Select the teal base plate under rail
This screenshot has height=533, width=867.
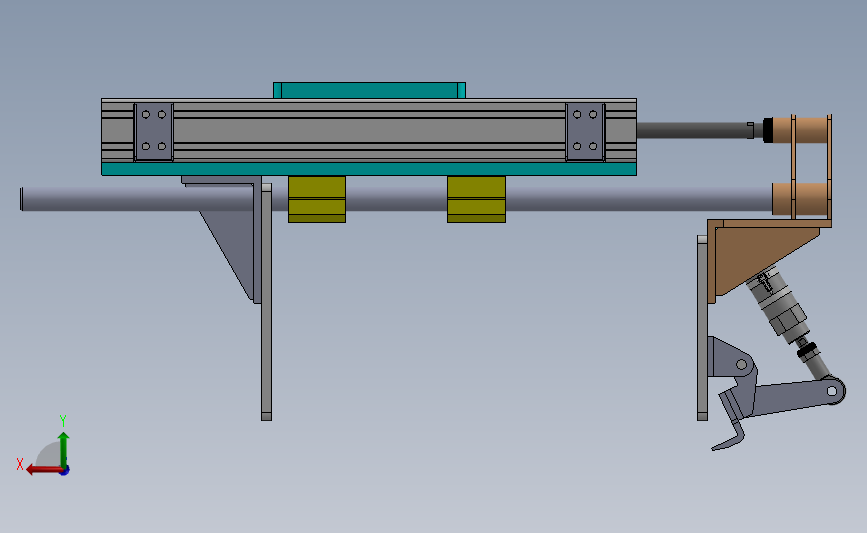click(x=369, y=169)
